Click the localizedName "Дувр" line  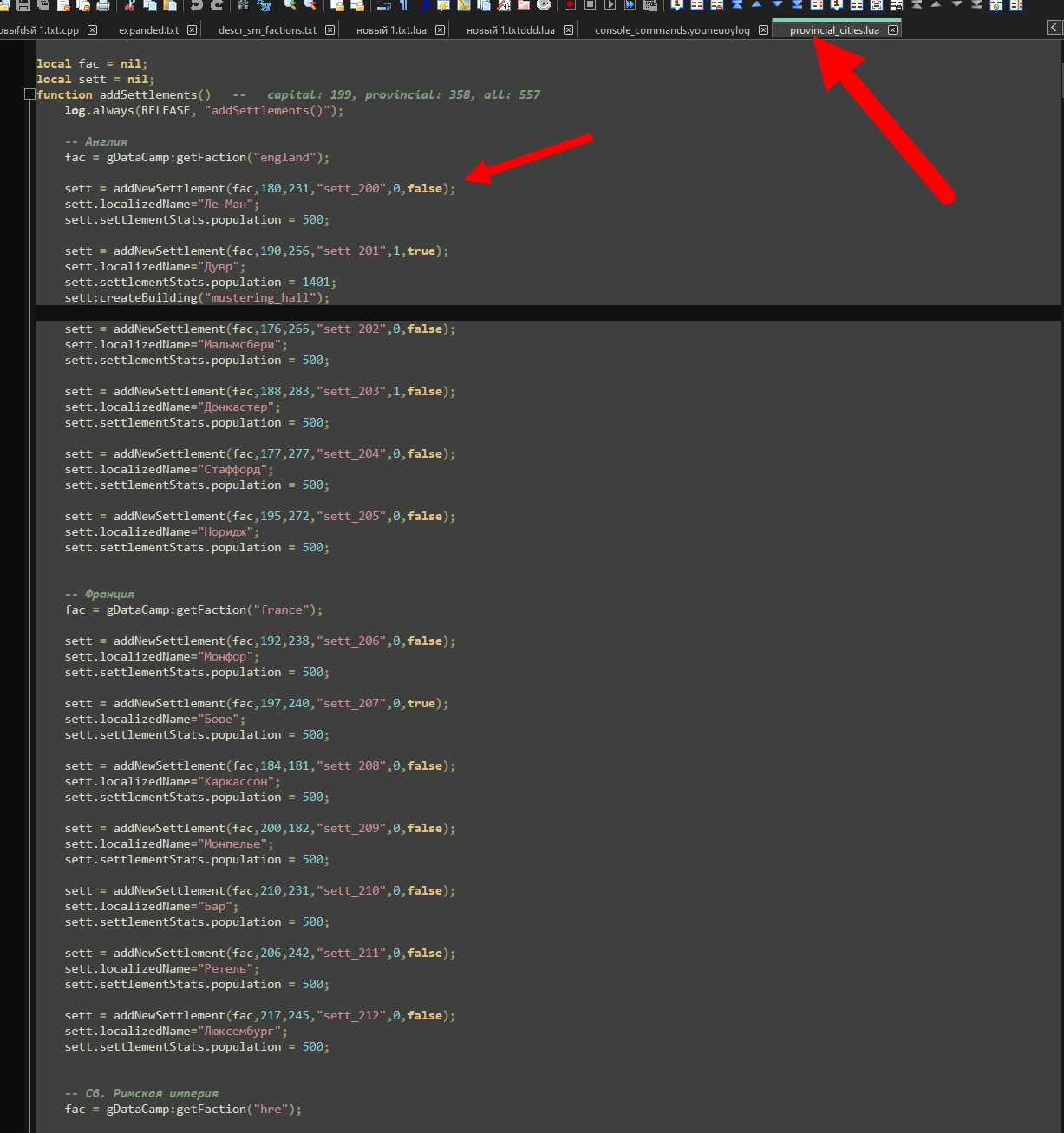coord(155,267)
